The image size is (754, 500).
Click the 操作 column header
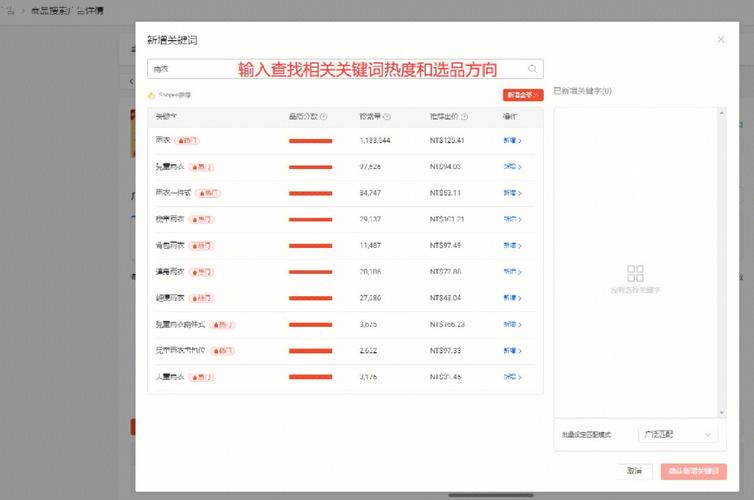click(510, 117)
